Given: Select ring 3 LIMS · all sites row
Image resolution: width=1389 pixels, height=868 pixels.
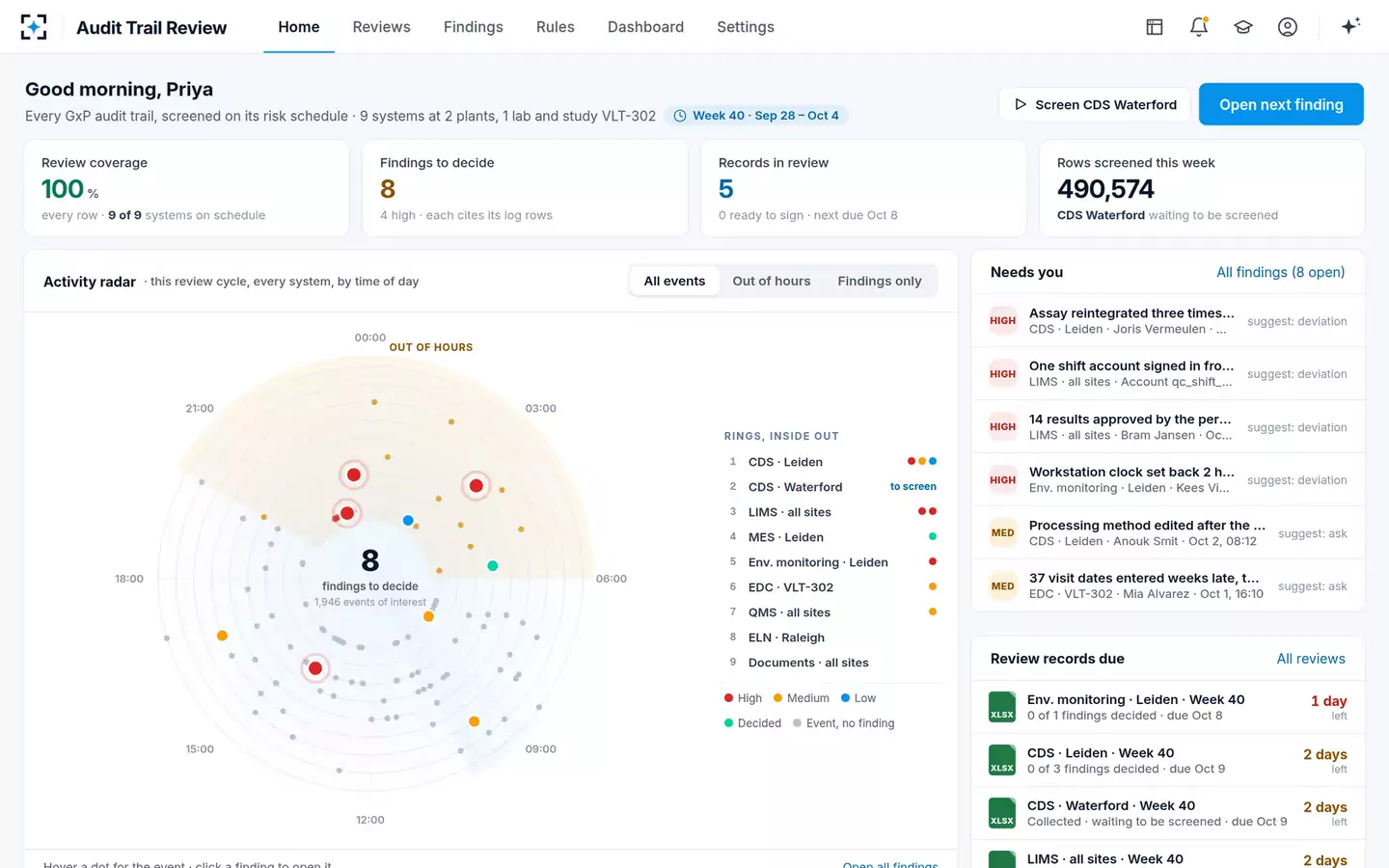Looking at the screenshot, I should click(831, 512).
